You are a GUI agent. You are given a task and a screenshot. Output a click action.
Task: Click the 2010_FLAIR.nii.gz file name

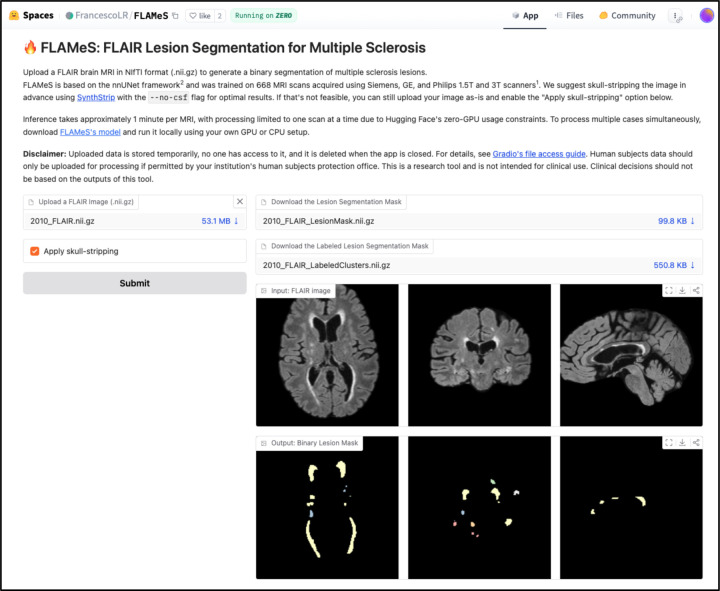[x=62, y=221]
